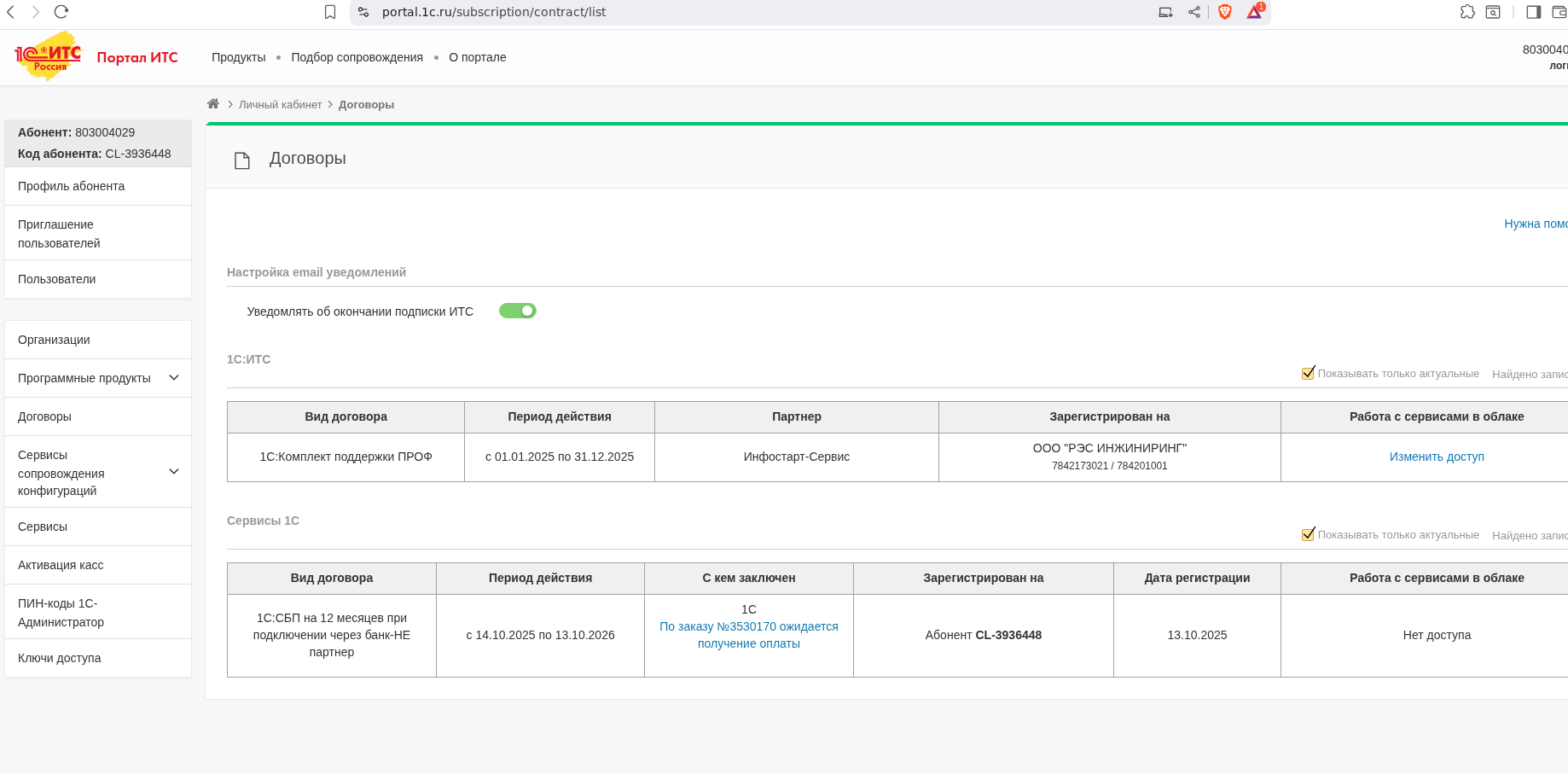Open the order №3530170 payment link
This screenshot has width=1568, height=774.
[x=748, y=635]
